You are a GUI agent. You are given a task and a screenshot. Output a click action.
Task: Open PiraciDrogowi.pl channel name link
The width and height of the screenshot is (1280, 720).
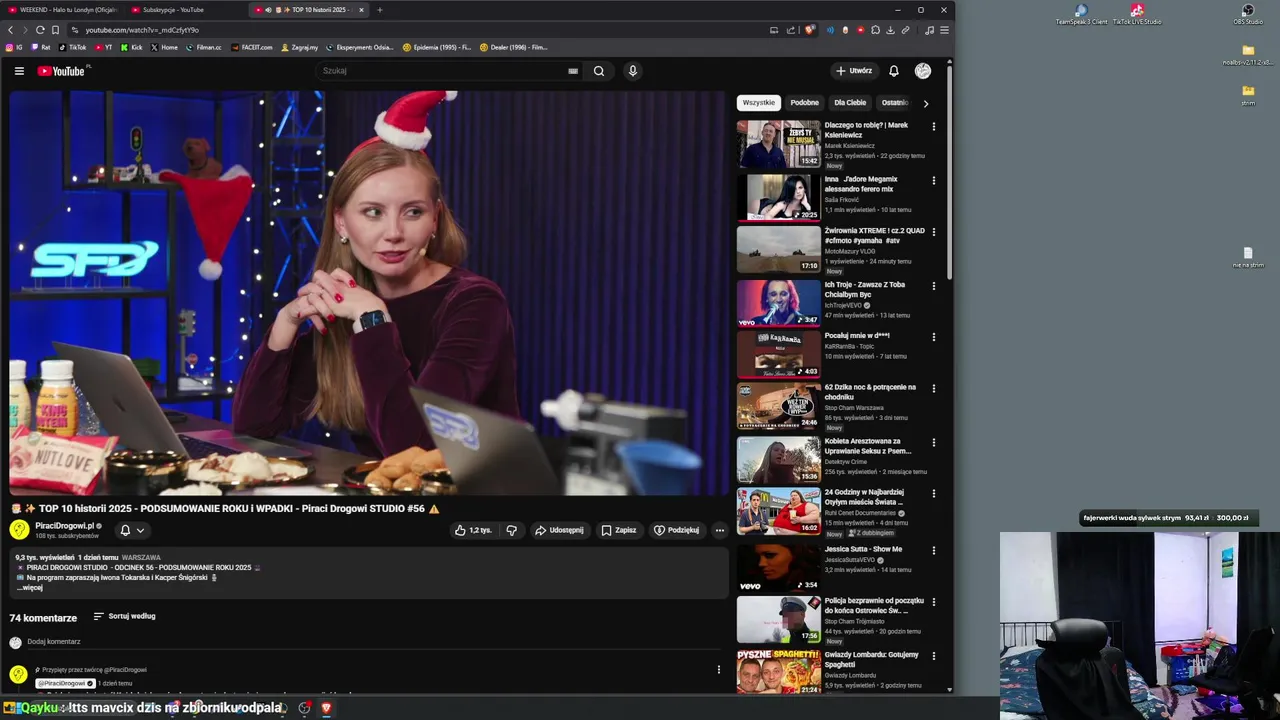pyautogui.click(x=65, y=525)
